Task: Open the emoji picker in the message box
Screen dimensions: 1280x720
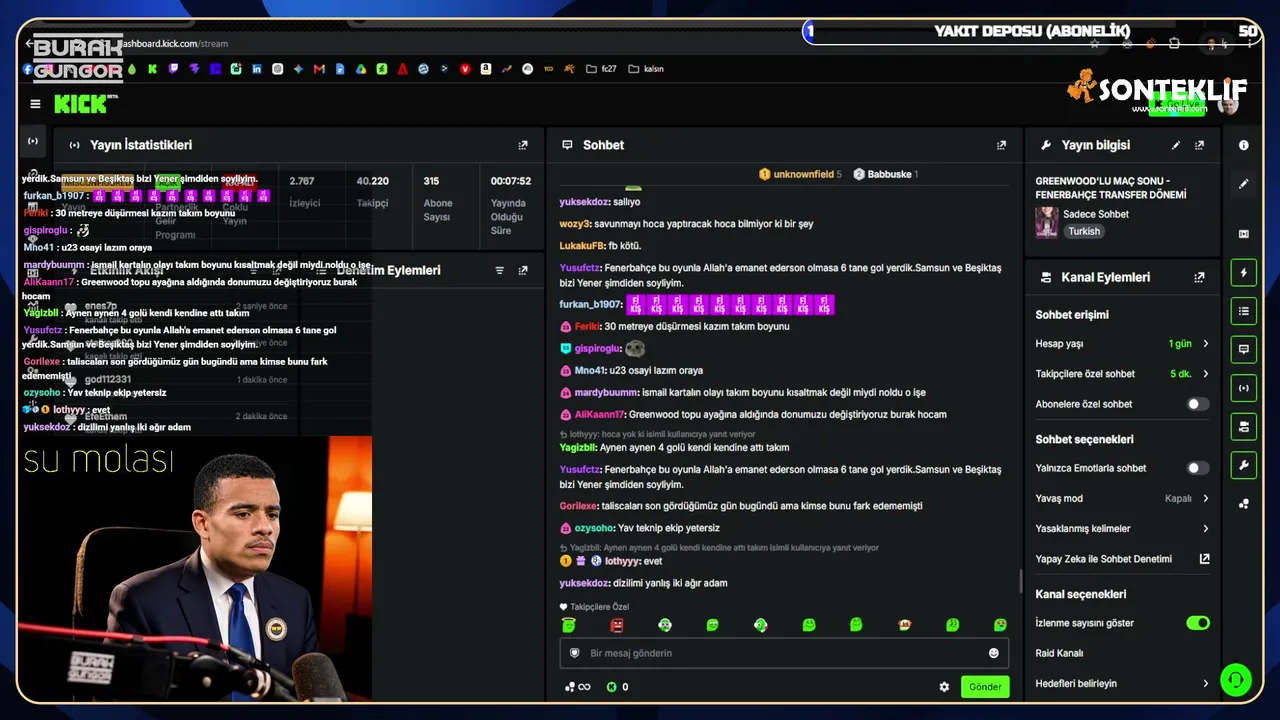Action: [994, 653]
